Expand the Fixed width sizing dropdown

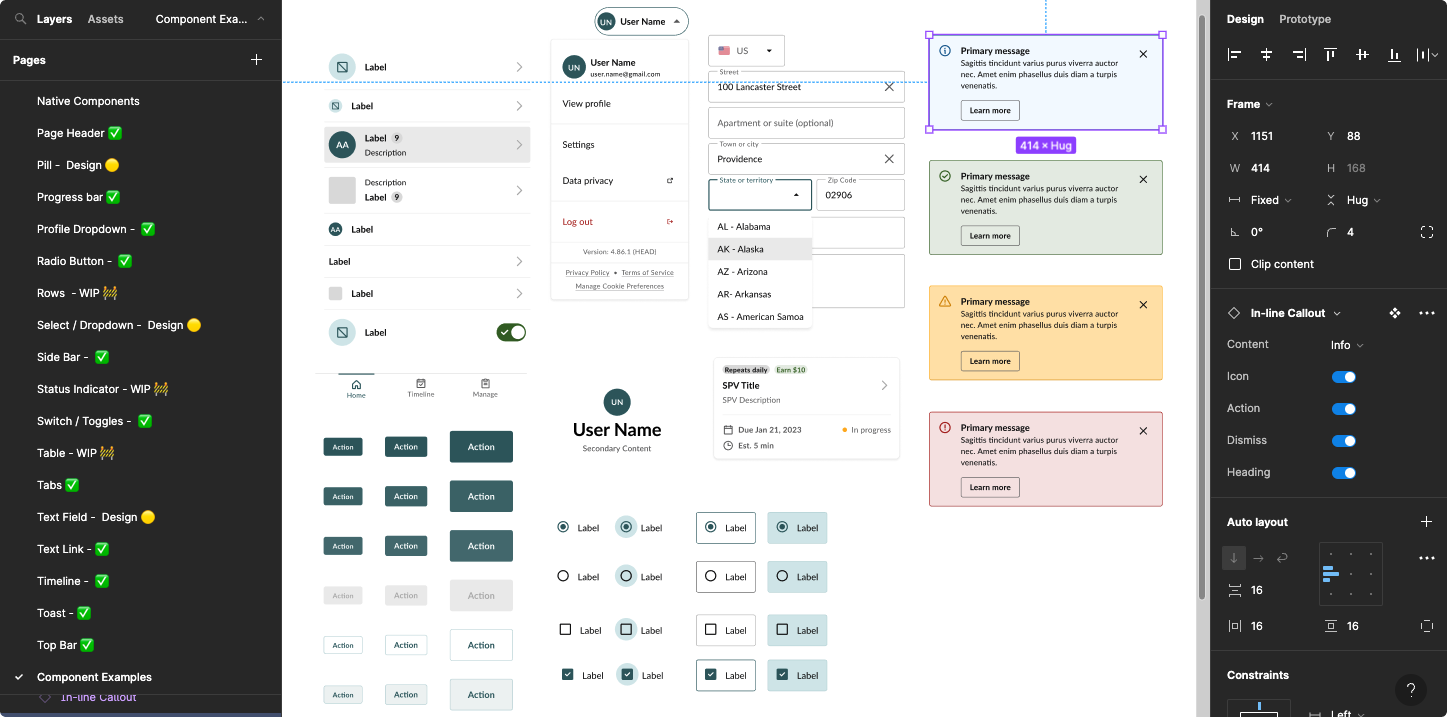(1270, 200)
